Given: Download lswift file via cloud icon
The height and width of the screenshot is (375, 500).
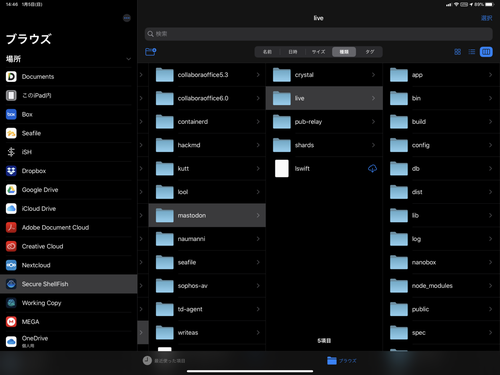Looking at the screenshot, I should pos(372,169).
